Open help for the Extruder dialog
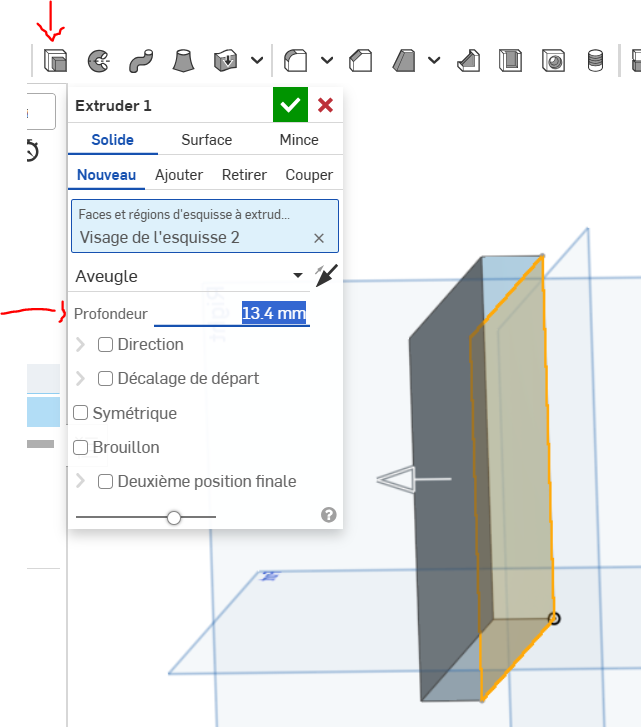Viewport: 641px width, 727px height. coord(329,515)
